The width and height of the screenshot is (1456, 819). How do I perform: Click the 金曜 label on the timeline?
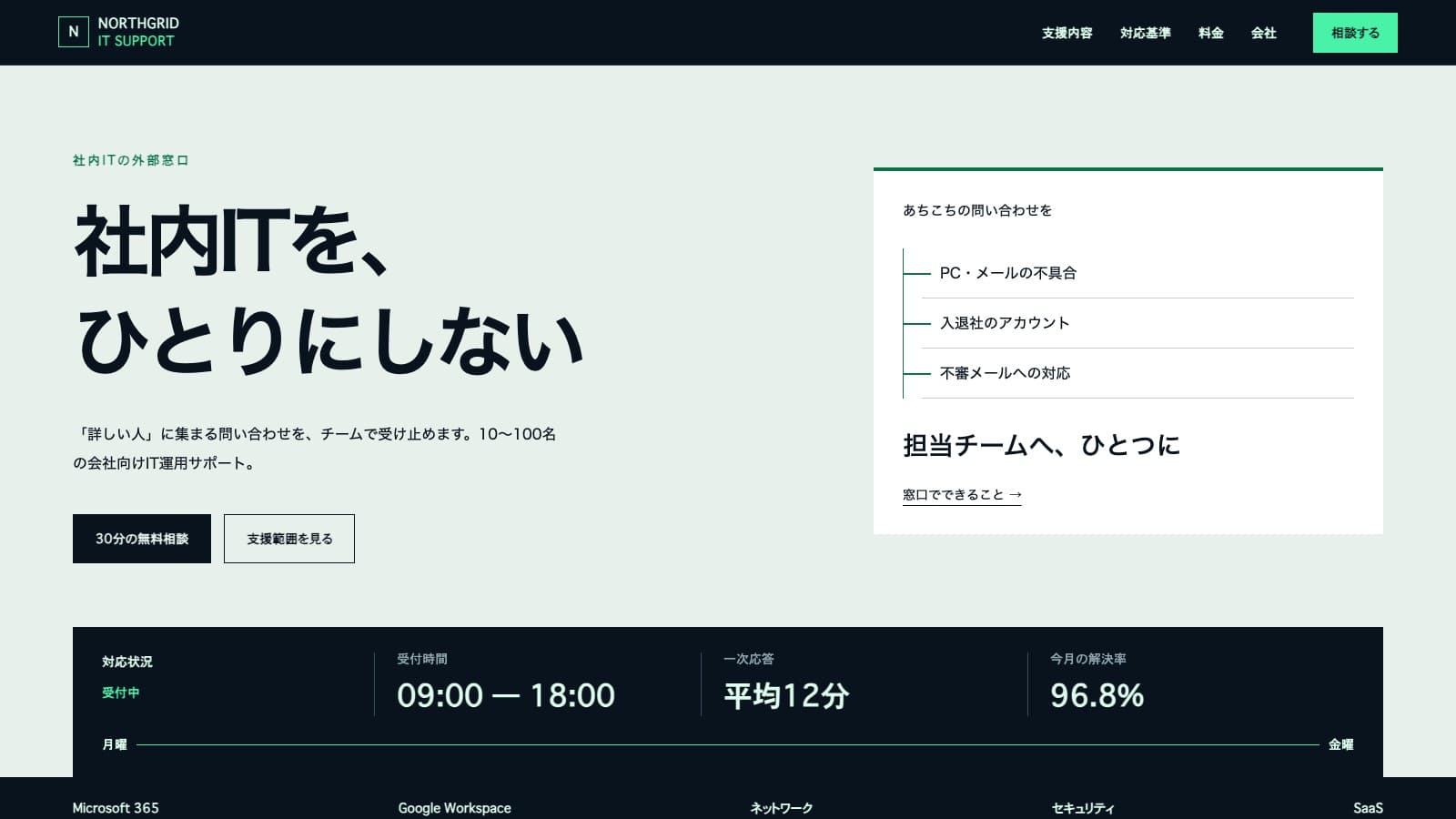pyautogui.click(x=1340, y=744)
